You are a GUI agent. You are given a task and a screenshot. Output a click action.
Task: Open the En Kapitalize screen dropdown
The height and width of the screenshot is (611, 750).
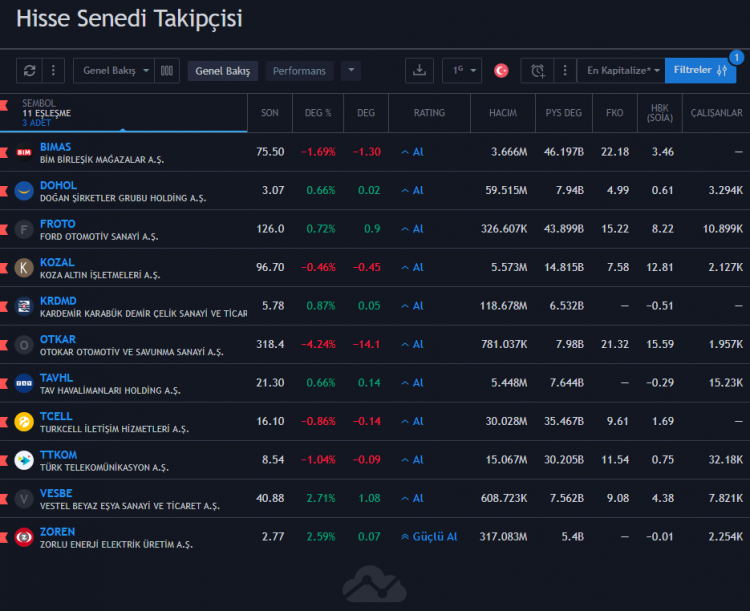pos(621,71)
